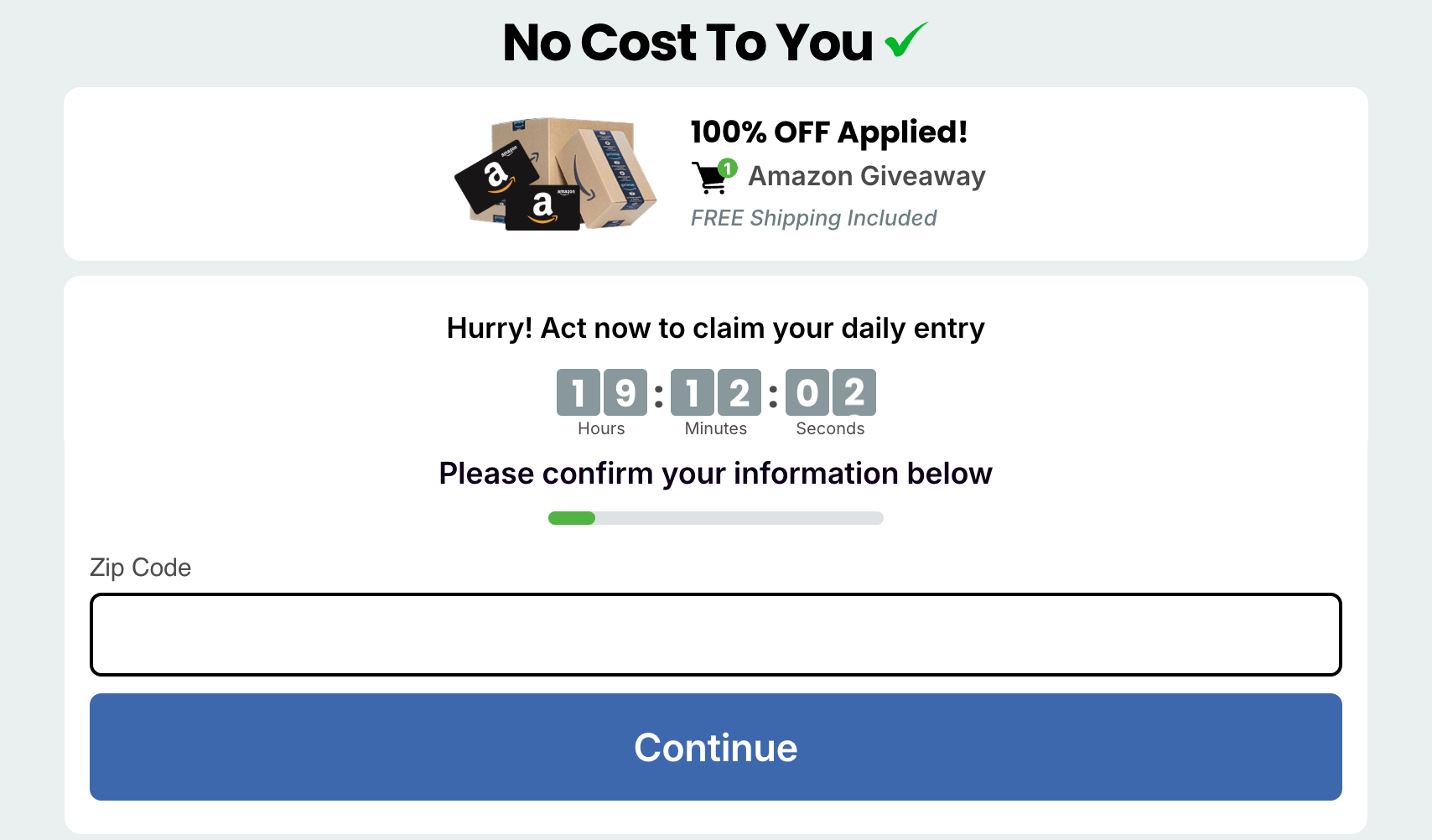Click the second Minutes digit showing 2
1432x840 pixels.
[739, 392]
